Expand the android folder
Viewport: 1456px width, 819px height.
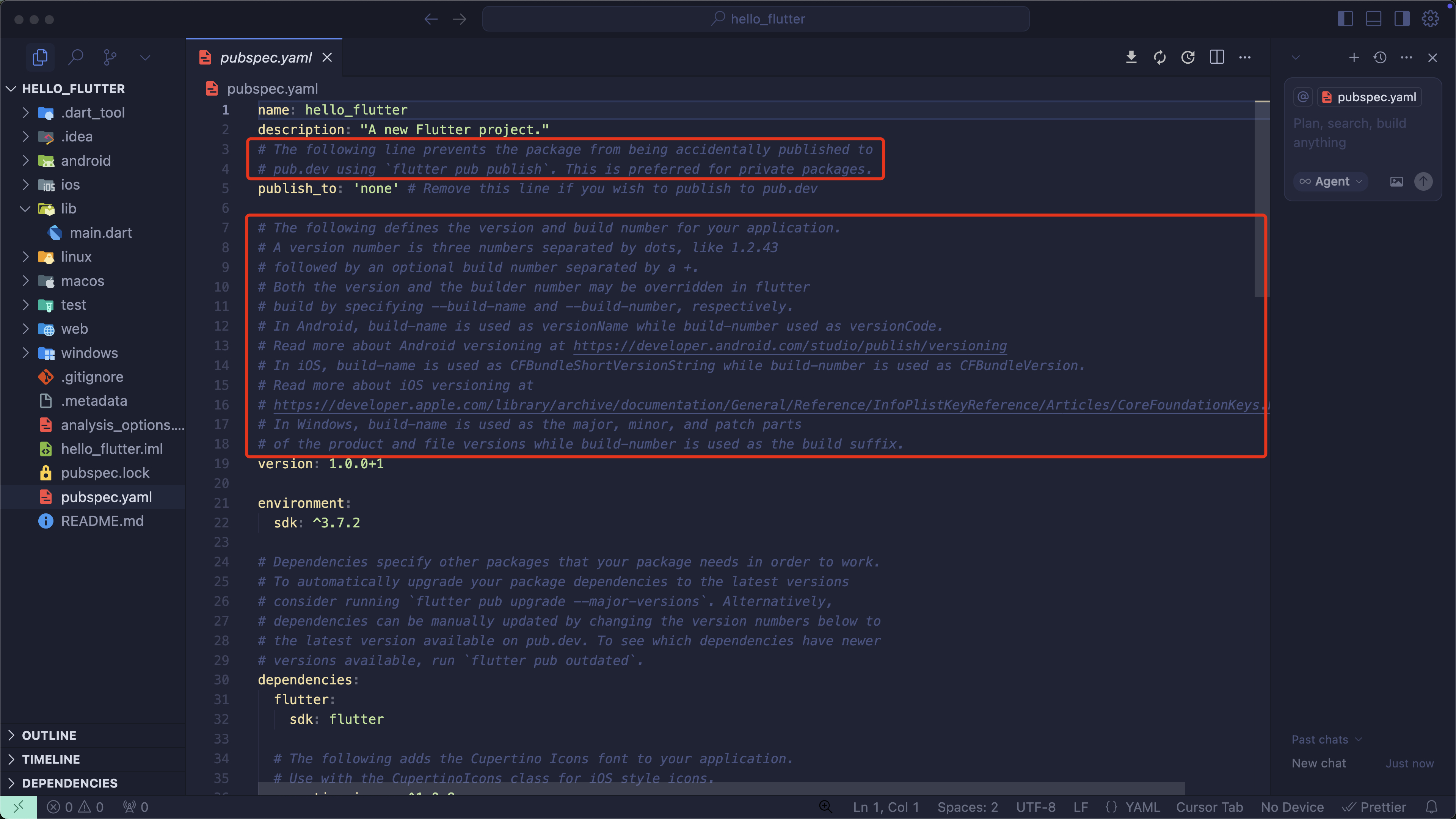[x=85, y=160]
